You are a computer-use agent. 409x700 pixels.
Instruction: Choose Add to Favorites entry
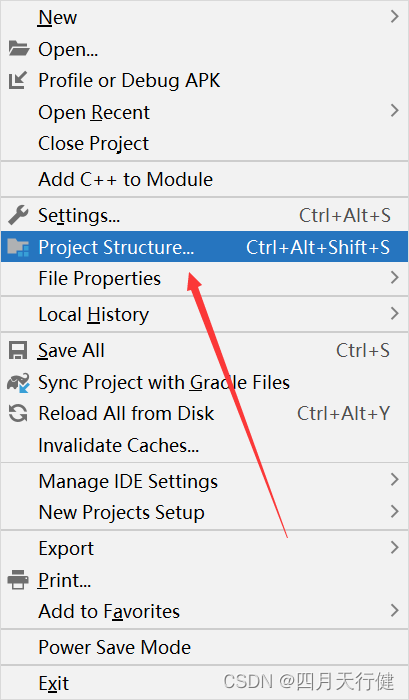[x=204, y=611]
